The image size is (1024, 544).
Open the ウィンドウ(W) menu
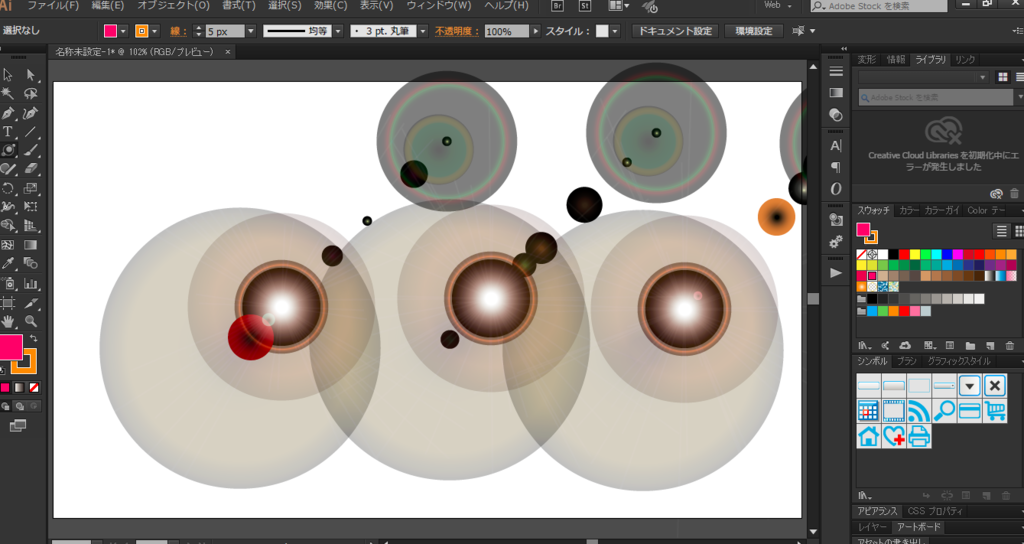pos(439,5)
